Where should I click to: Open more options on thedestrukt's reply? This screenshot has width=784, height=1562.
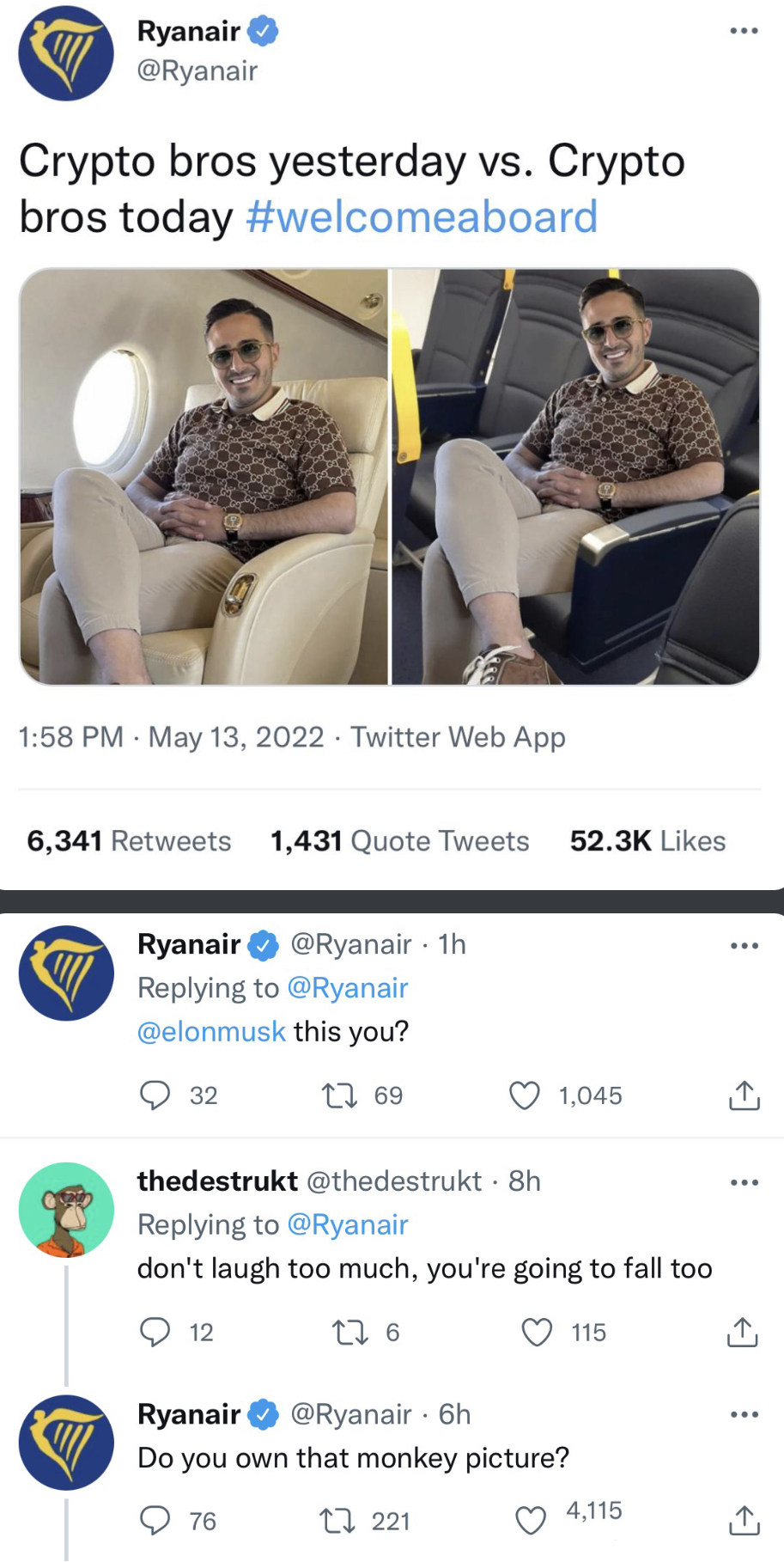coord(744,1182)
